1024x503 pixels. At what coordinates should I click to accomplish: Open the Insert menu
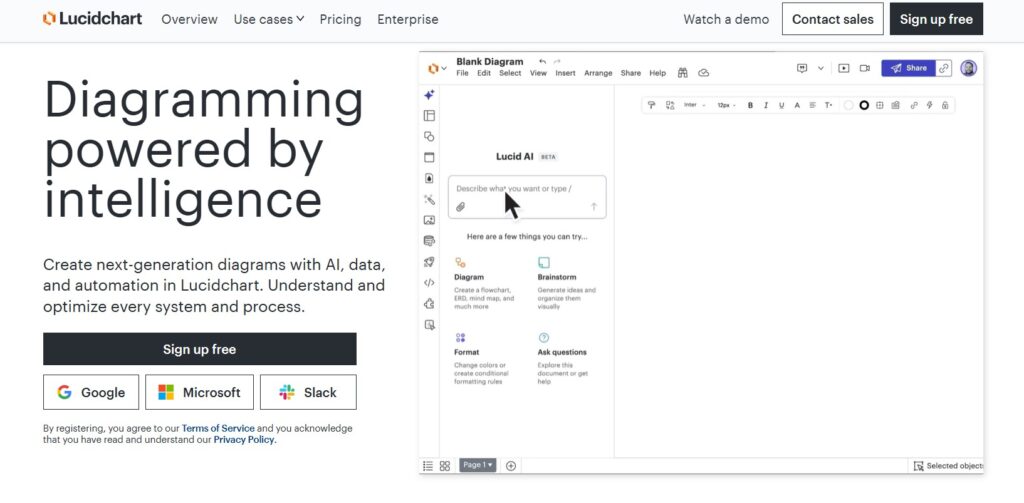(566, 73)
